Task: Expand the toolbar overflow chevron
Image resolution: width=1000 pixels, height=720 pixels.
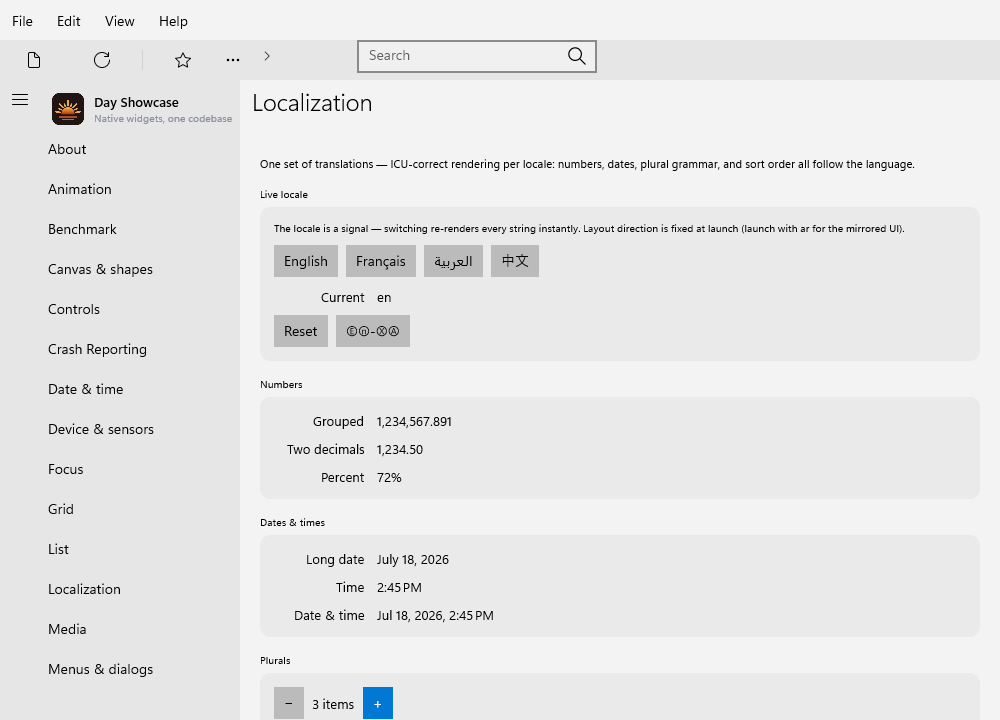Action: pos(267,56)
